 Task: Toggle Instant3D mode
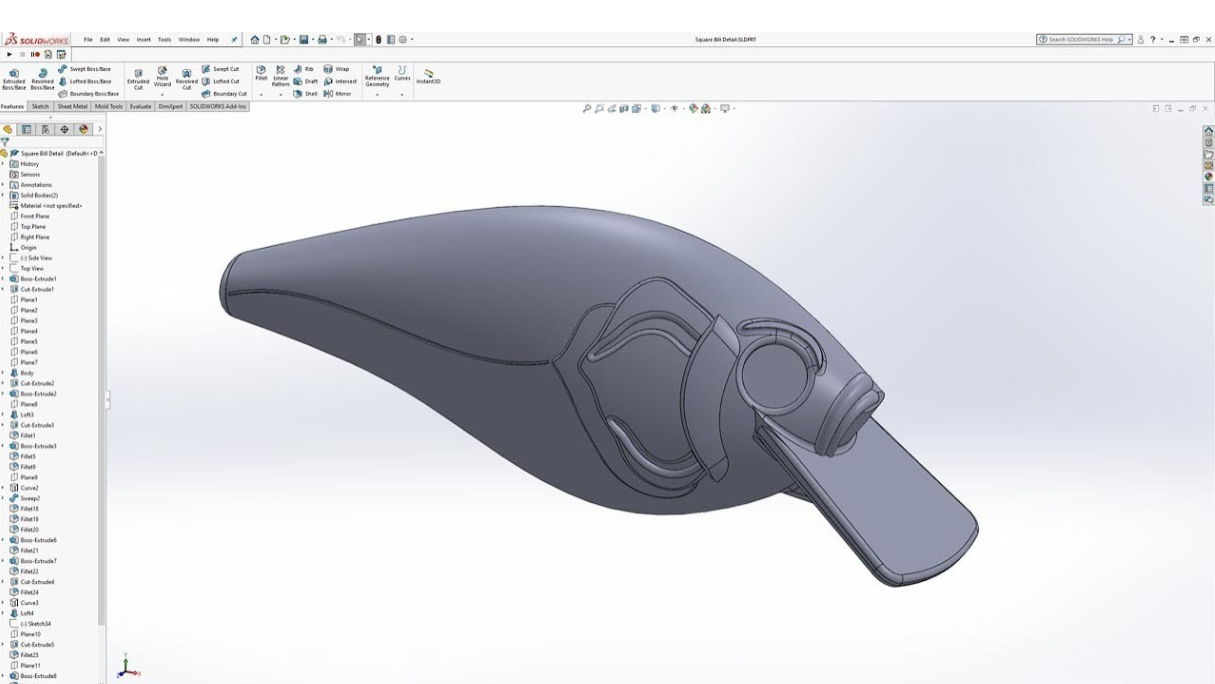coord(428,76)
